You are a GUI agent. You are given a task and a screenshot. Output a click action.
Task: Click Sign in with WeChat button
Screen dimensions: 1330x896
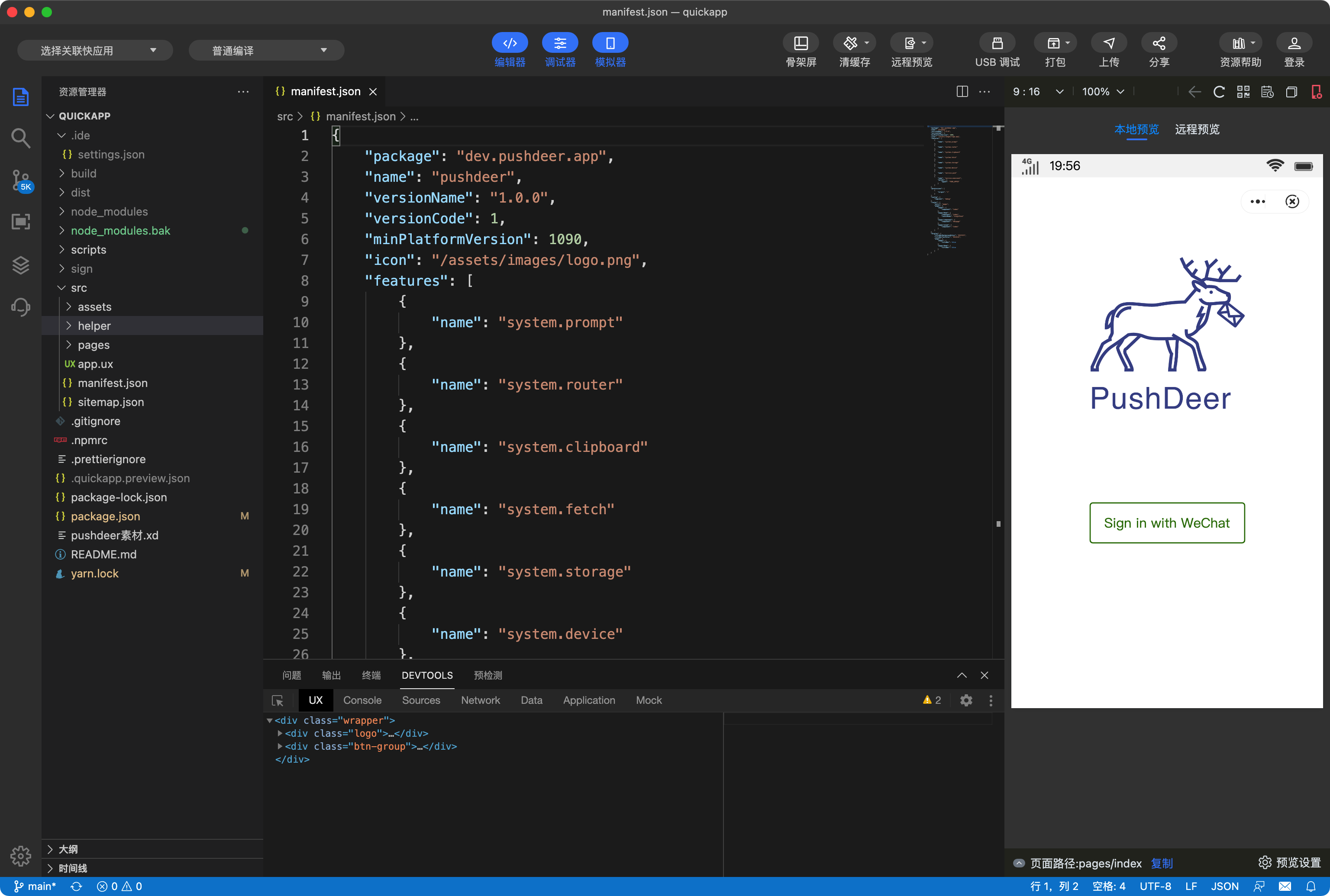click(1166, 522)
